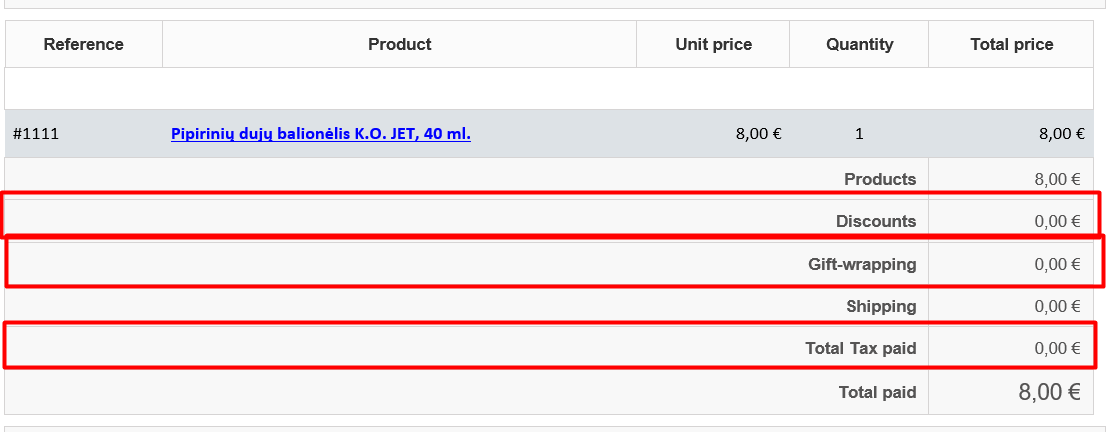Open the Pipirinių dujų balionėlis product link

tap(320, 134)
